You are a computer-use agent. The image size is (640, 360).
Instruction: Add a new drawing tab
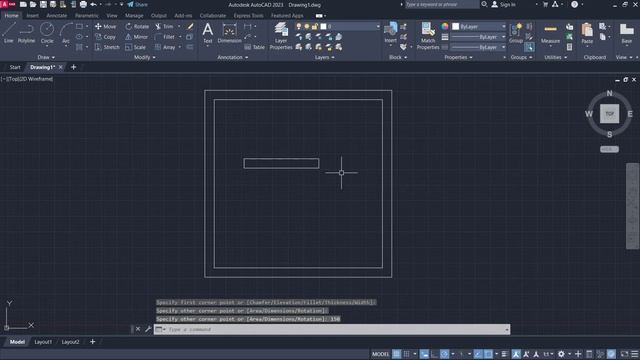tap(73, 67)
